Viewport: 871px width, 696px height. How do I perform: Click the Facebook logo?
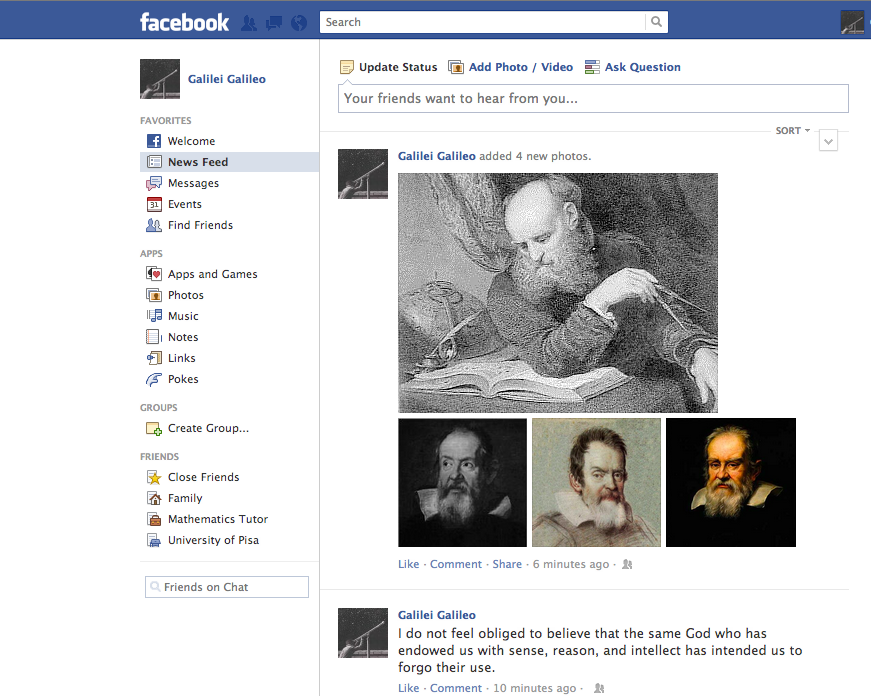click(184, 22)
